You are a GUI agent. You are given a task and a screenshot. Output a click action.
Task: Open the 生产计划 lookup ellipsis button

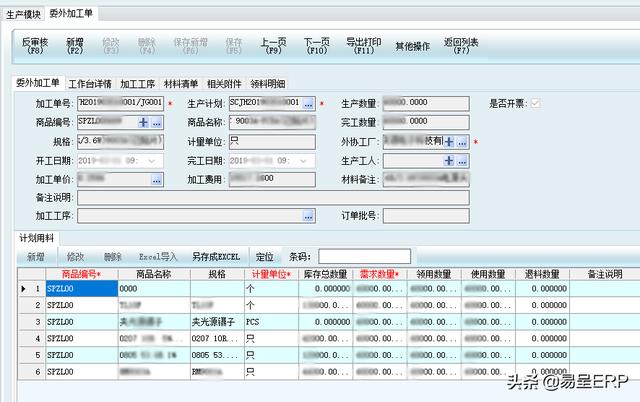click(309, 103)
